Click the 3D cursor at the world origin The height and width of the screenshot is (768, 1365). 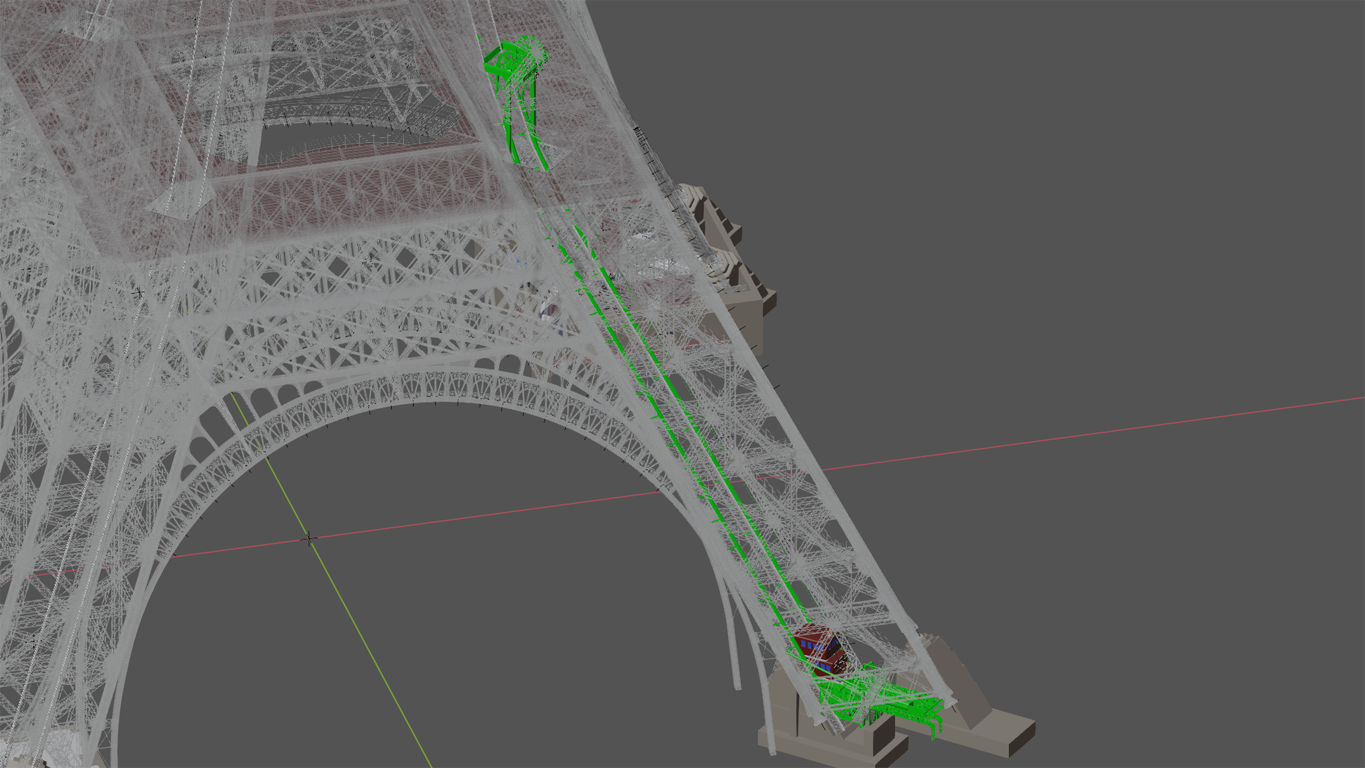pyautogui.click(x=309, y=538)
